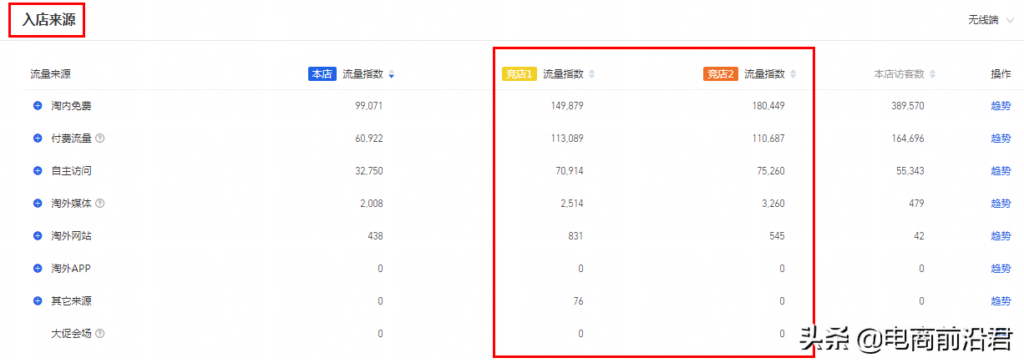Viewport: 1024px width, 363px height.
Task: Click help icon next to 付费流量
Action: click(100, 138)
